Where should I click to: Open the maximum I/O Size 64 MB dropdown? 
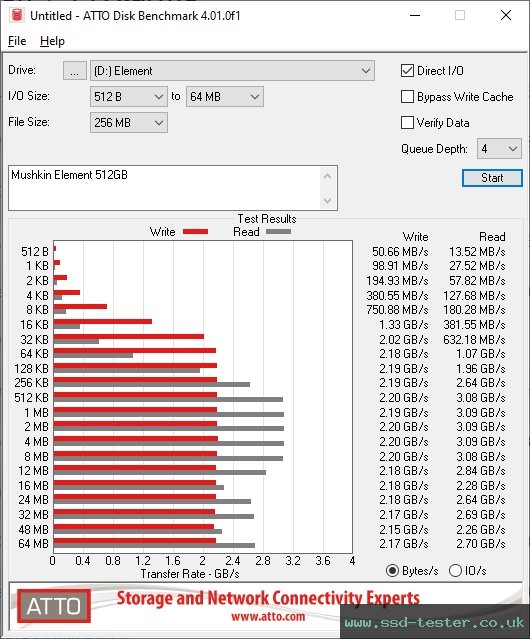(225, 97)
